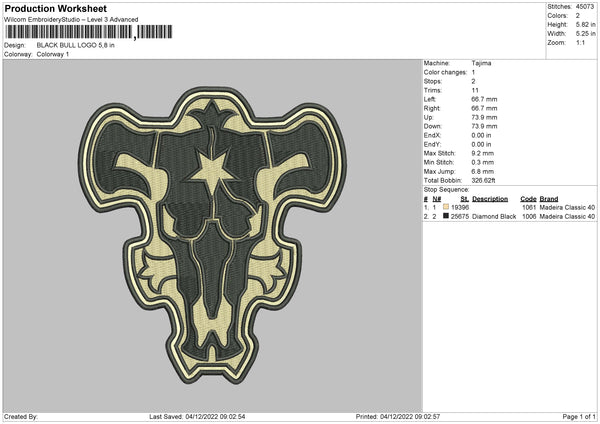Click the Up value "73.9 mm"
The width and height of the screenshot is (600, 424).
(484, 117)
